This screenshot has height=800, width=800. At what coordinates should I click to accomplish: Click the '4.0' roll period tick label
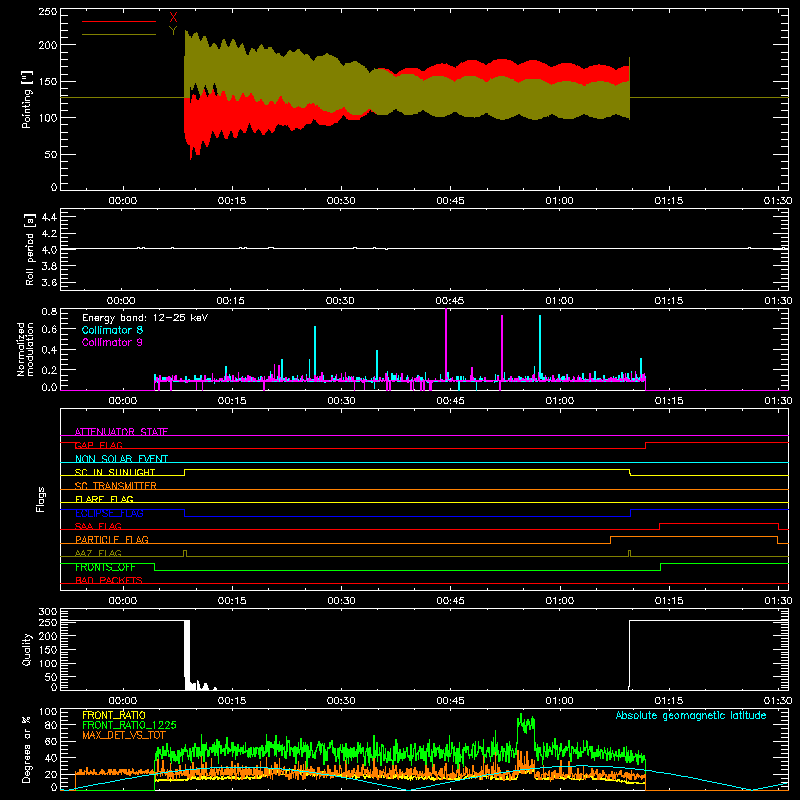click(49, 249)
